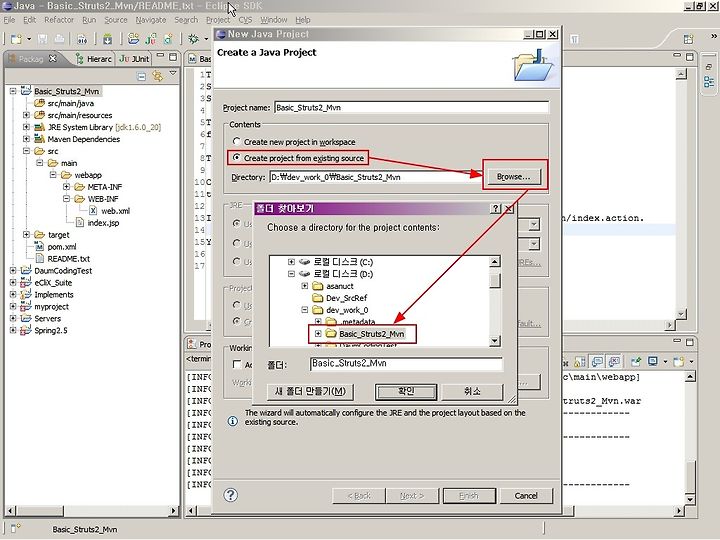Screen dimensions: 720x540
Task: Click the Project name input field
Action: (x=411, y=107)
